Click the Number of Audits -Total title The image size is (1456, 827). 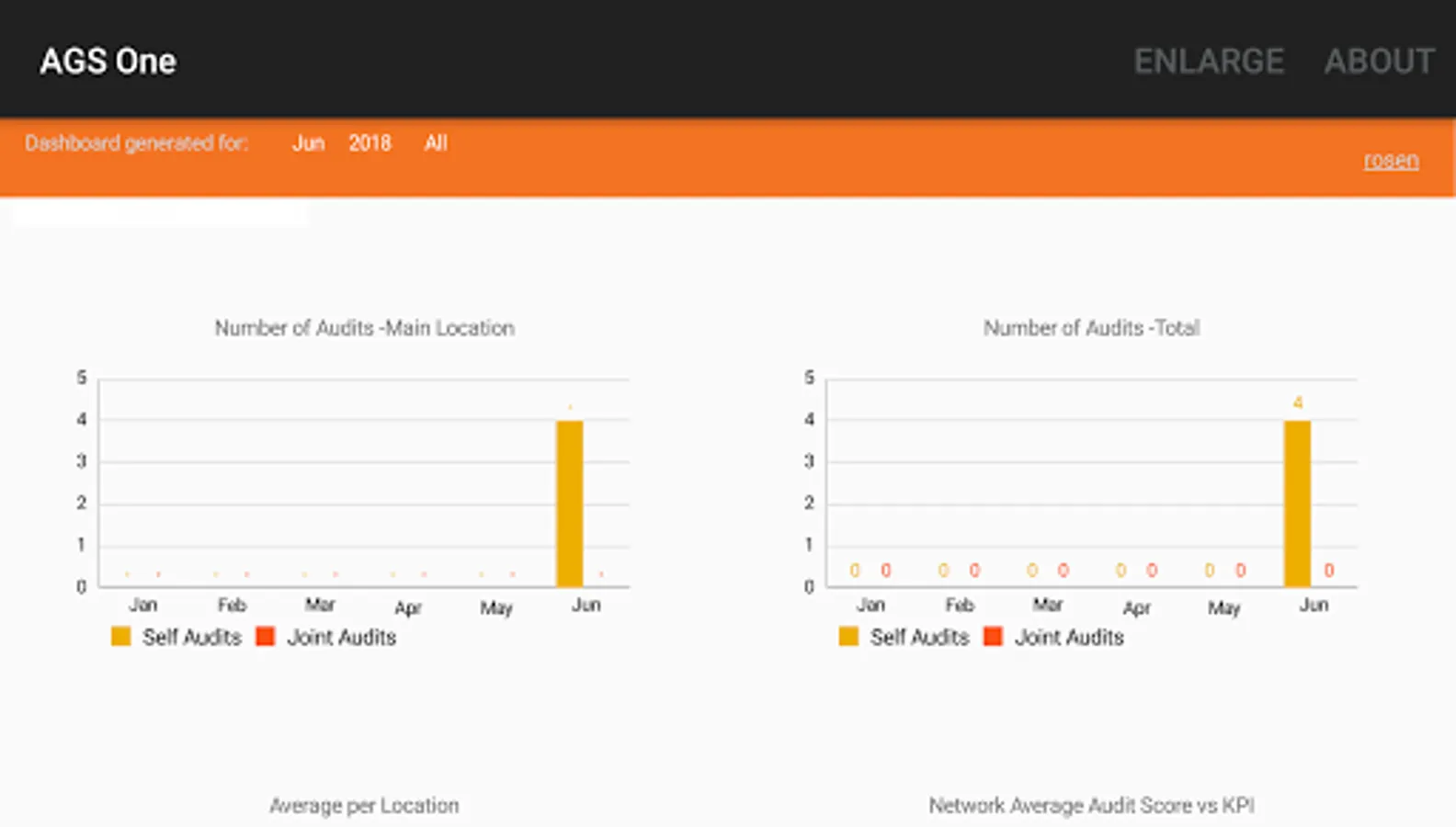click(1092, 328)
